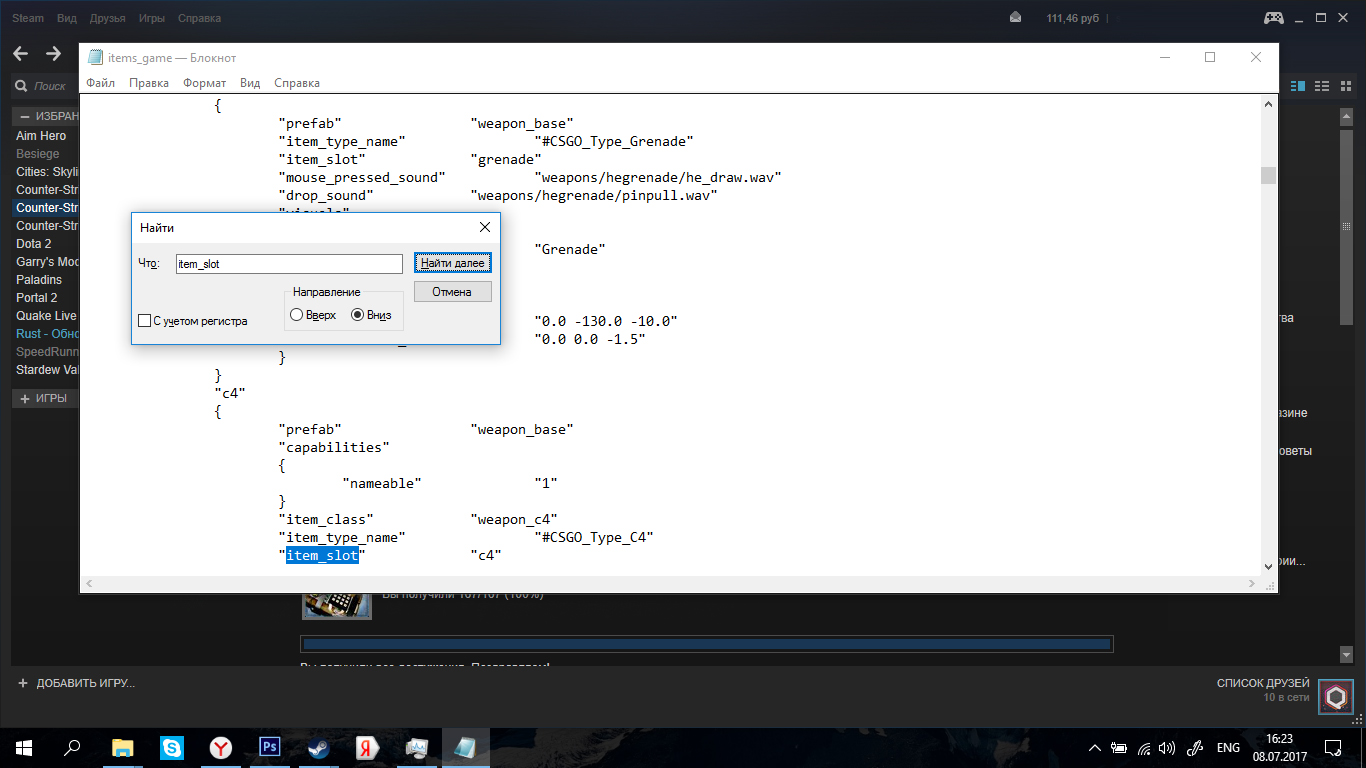Open battery status tray icon

click(1119, 748)
